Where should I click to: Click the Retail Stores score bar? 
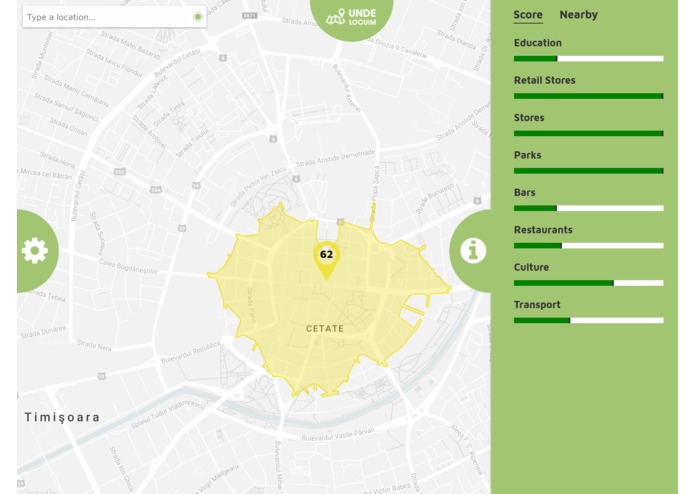pyautogui.click(x=588, y=96)
